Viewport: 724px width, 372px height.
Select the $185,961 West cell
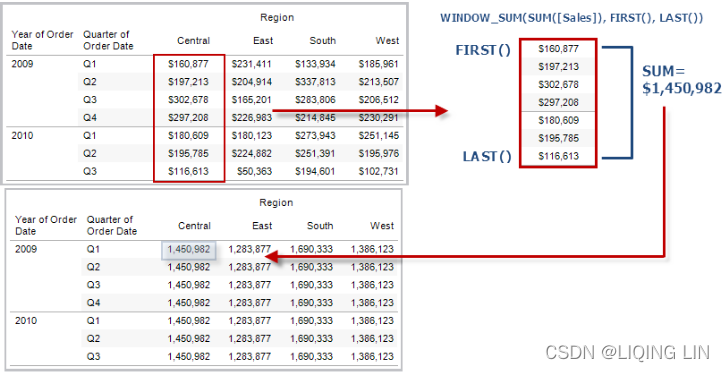pos(378,64)
